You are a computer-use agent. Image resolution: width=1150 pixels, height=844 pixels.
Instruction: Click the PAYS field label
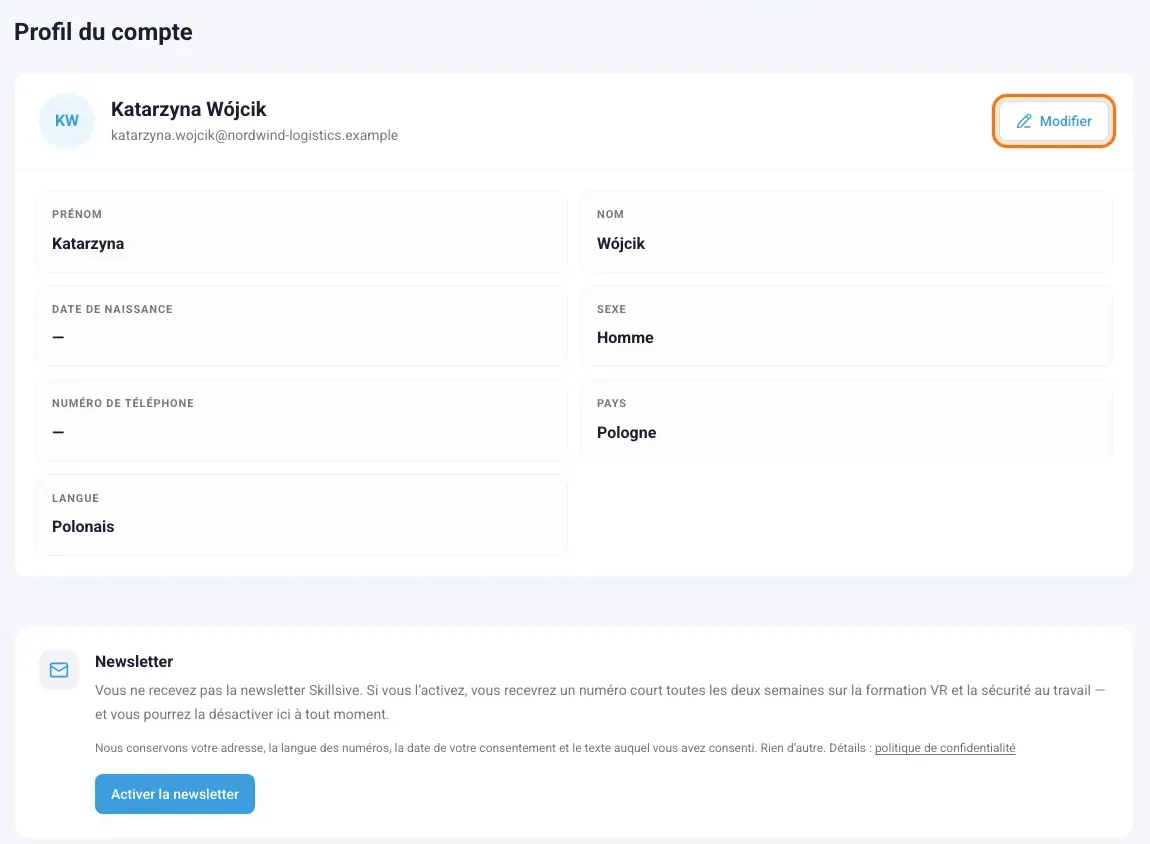click(x=612, y=403)
